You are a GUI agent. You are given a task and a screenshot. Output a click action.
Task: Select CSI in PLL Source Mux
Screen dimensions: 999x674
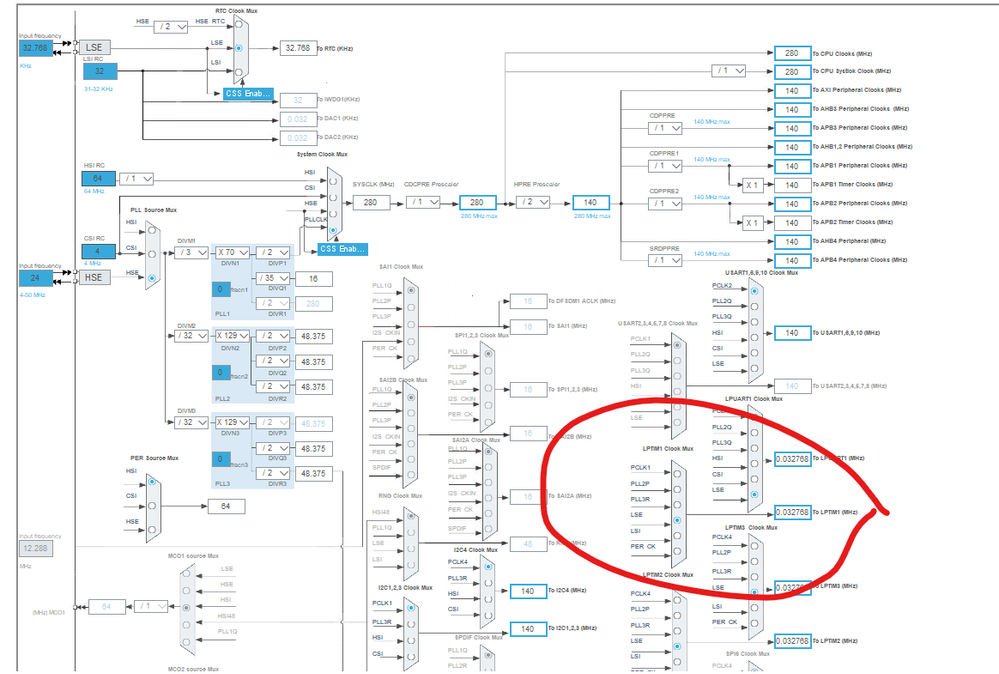152,254
